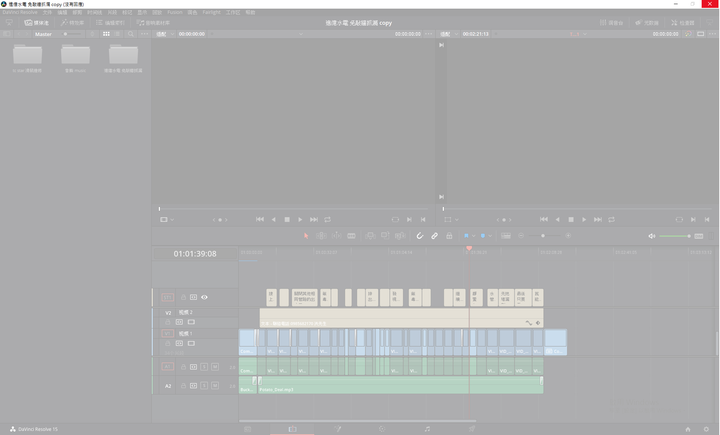Toggle the Position Lock padlock icon
Image resolution: width=720 pixels, height=435 pixels.
[x=449, y=236]
